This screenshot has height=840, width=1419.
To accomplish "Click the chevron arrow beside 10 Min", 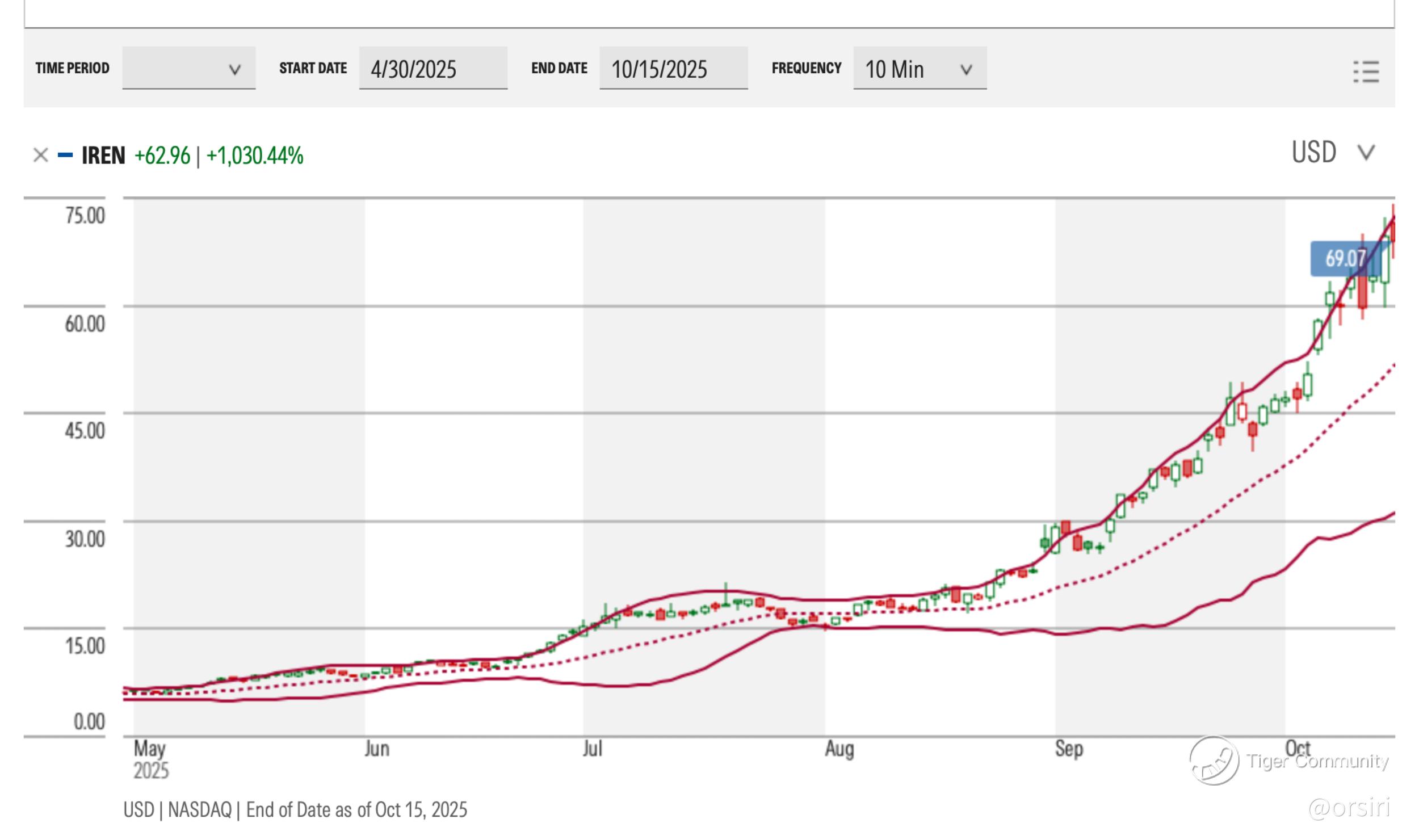I will pyautogui.click(x=965, y=70).
